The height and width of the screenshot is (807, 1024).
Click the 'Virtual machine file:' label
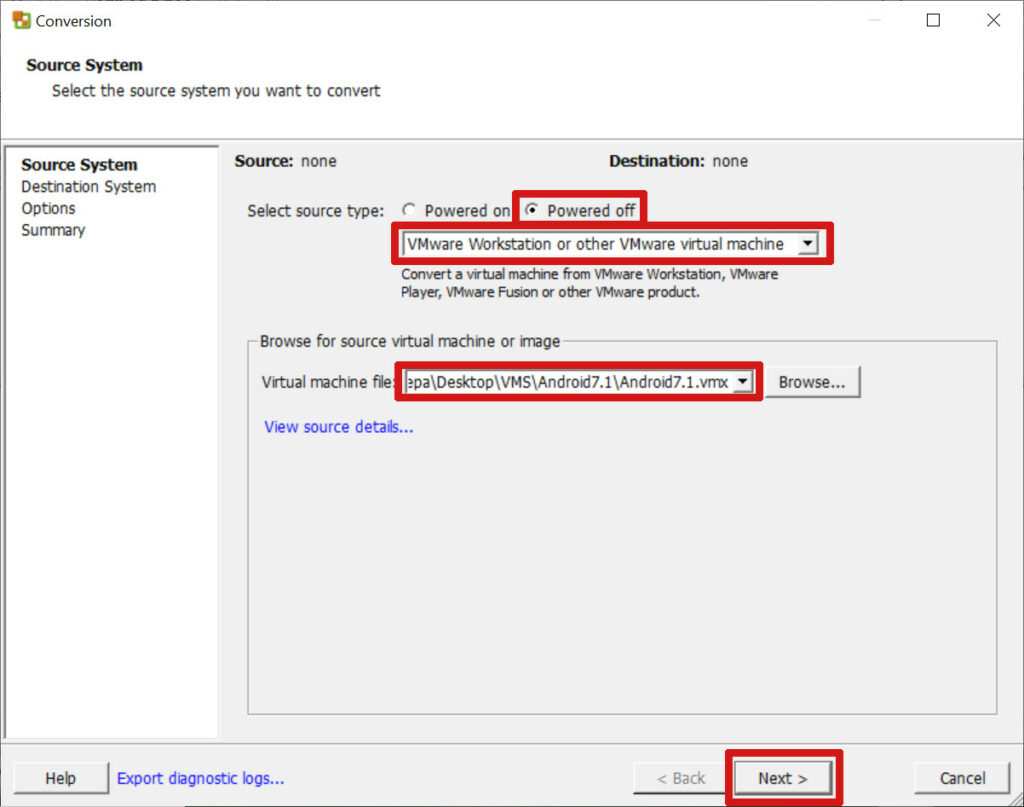(x=328, y=382)
